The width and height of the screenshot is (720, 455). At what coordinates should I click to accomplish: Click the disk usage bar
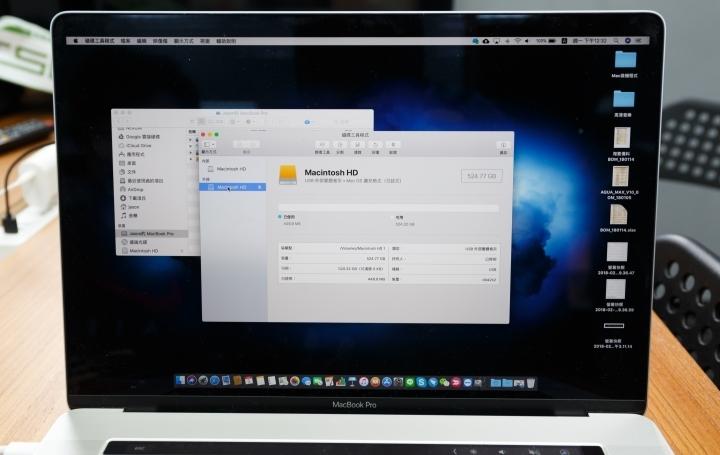point(388,208)
